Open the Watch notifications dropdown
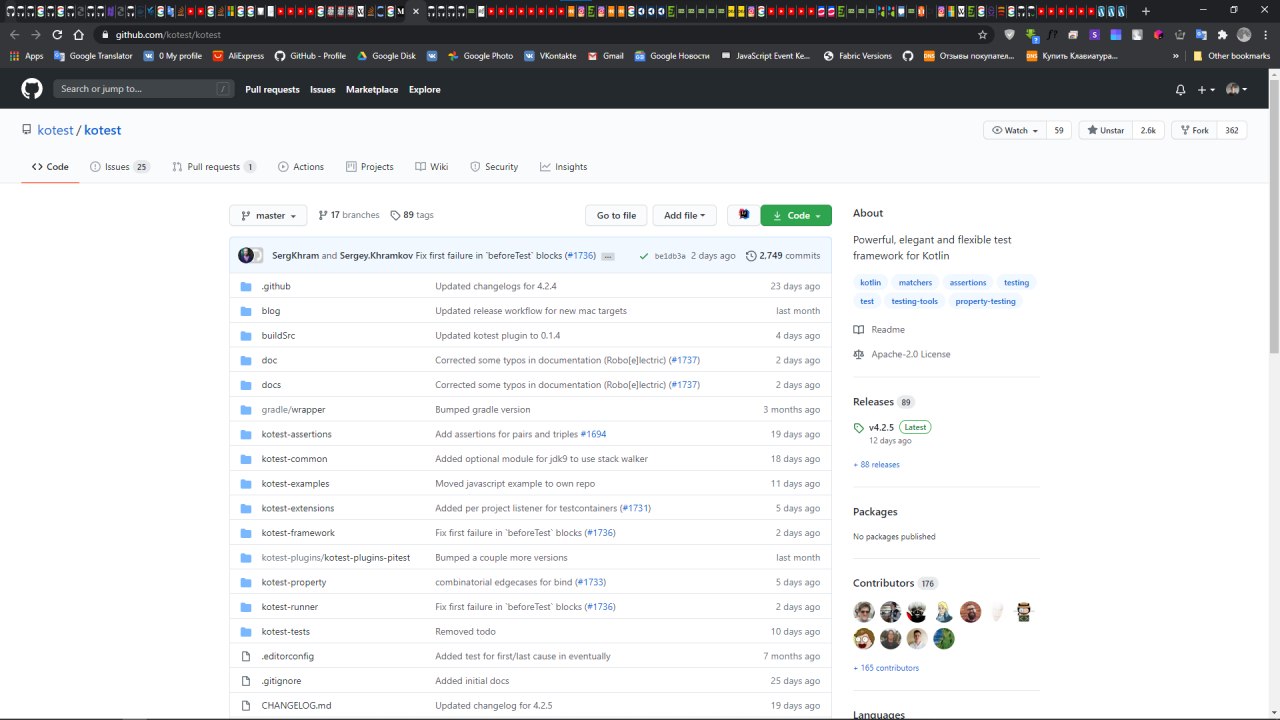This screenshot has width=1280, height=720. coord(1015,130)
